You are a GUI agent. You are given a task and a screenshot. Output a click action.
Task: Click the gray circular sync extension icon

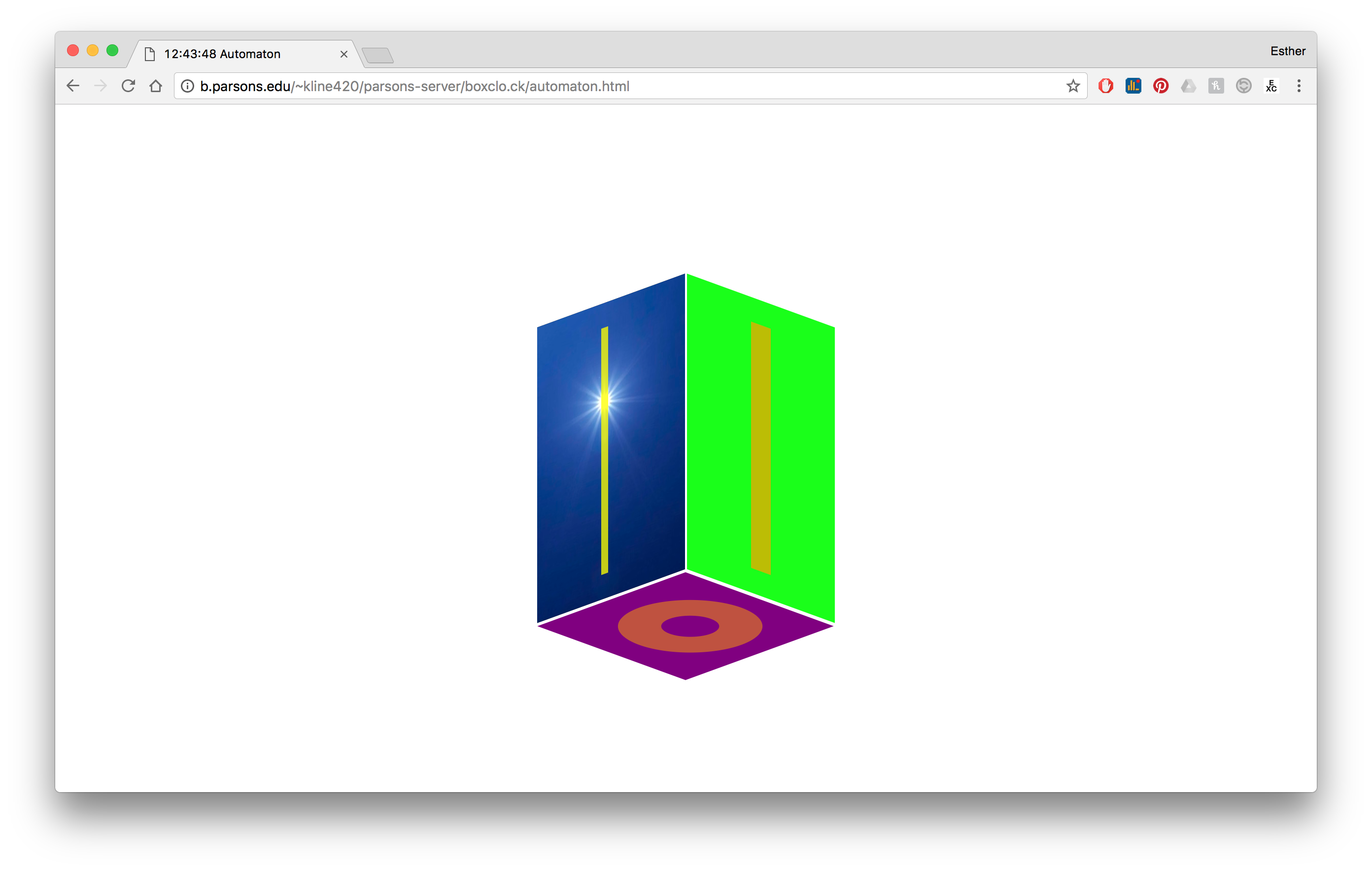[1243, 86]
